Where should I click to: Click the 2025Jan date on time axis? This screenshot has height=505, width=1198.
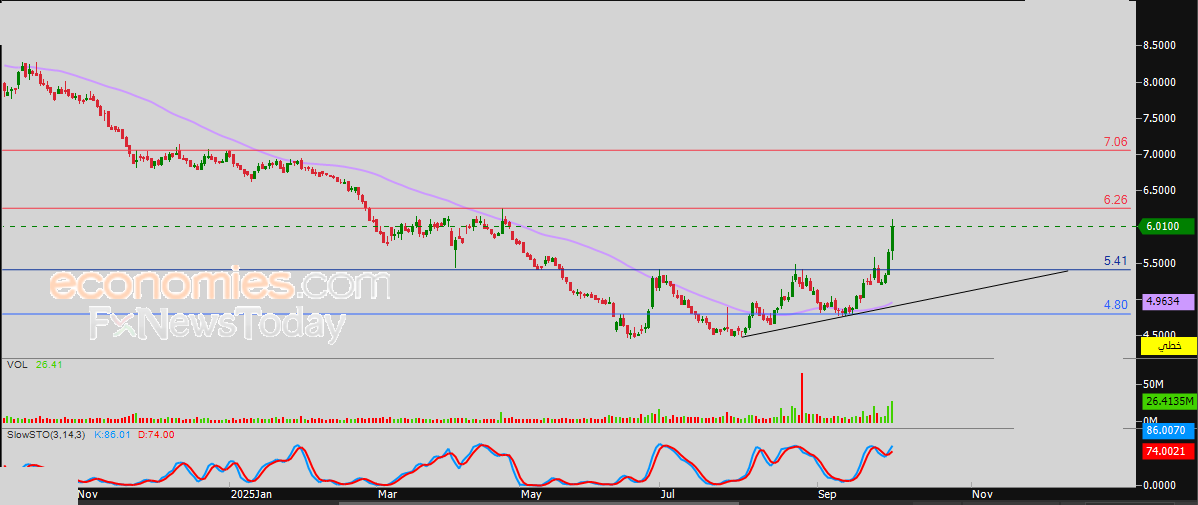coord(250,494)
